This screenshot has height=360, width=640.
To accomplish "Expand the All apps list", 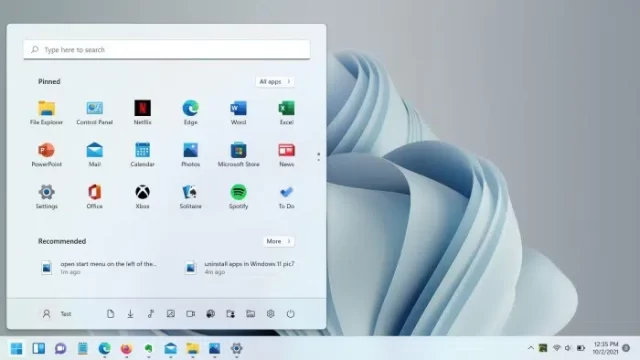I will pyautogui.click(x=275, y=82).
